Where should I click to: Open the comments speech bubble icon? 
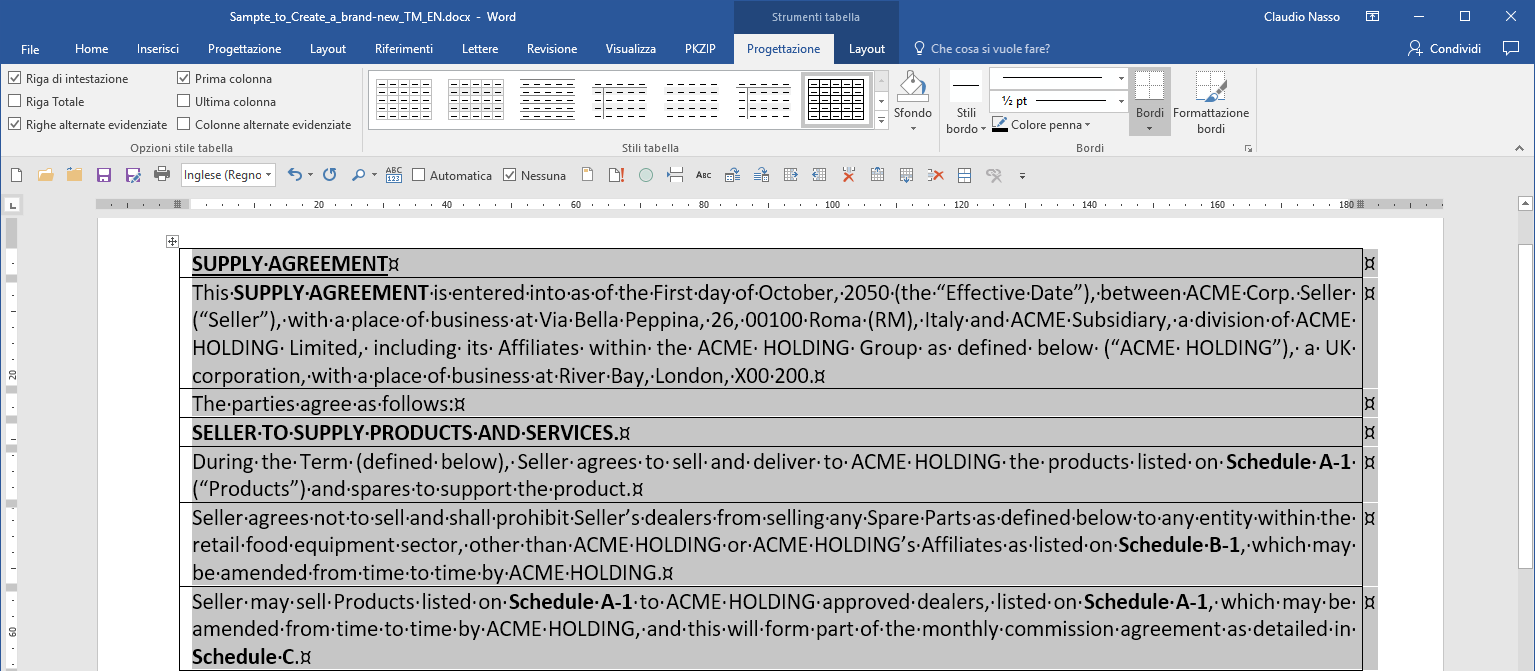(x=1510, y=48)
